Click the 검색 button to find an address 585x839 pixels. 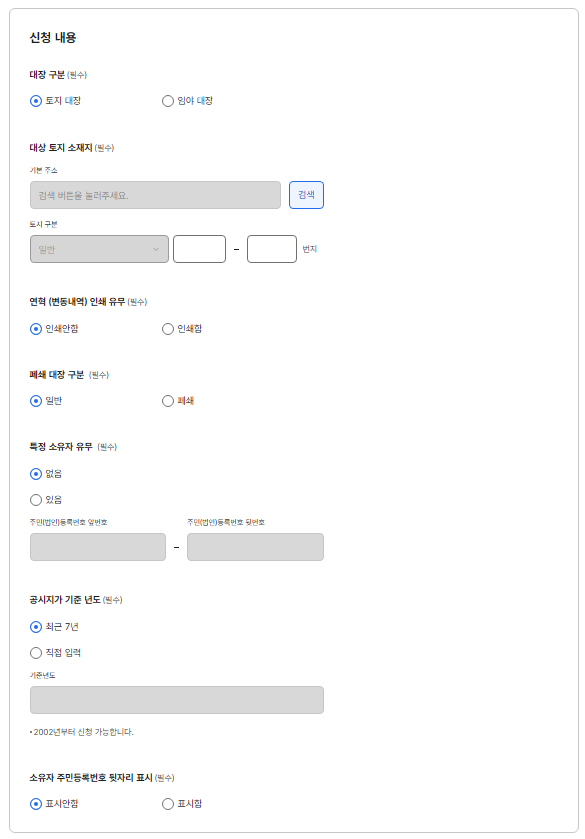coord(307,194)
